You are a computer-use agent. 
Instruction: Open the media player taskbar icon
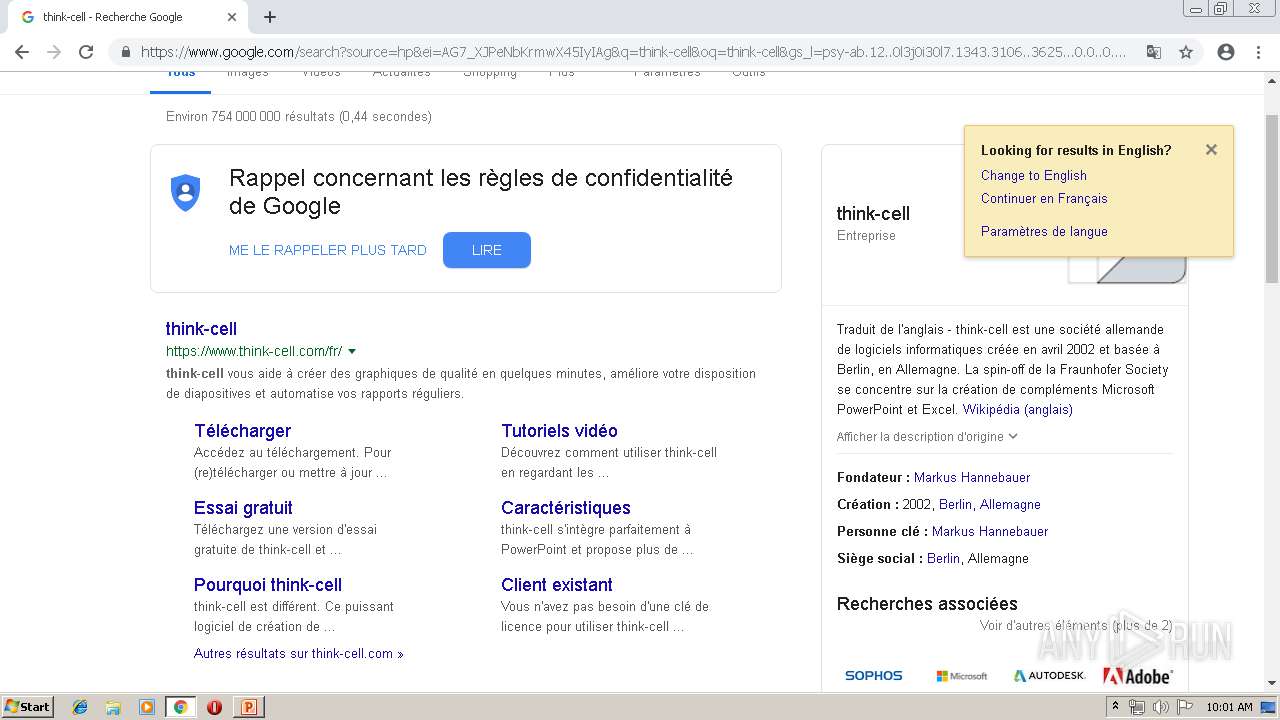click(x=147, y=707)
